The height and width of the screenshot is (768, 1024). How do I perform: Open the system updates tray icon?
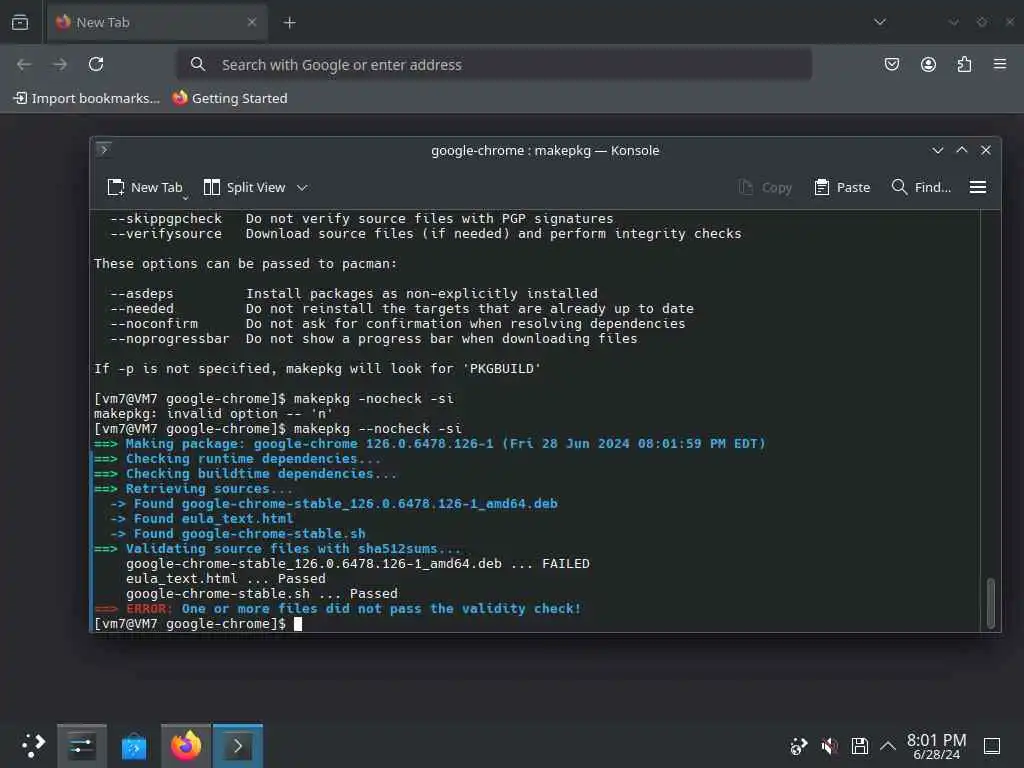coord(799,746)
